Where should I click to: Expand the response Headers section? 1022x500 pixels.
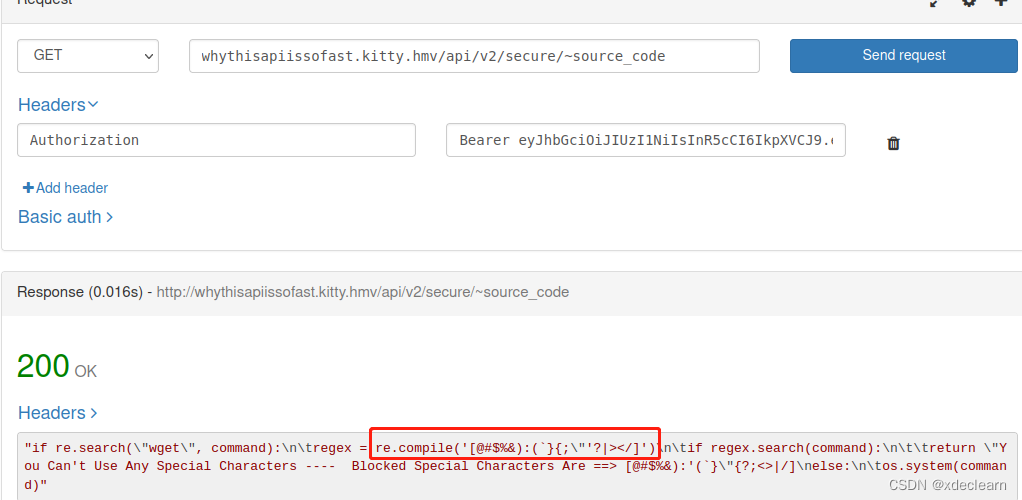coord(58,413)
